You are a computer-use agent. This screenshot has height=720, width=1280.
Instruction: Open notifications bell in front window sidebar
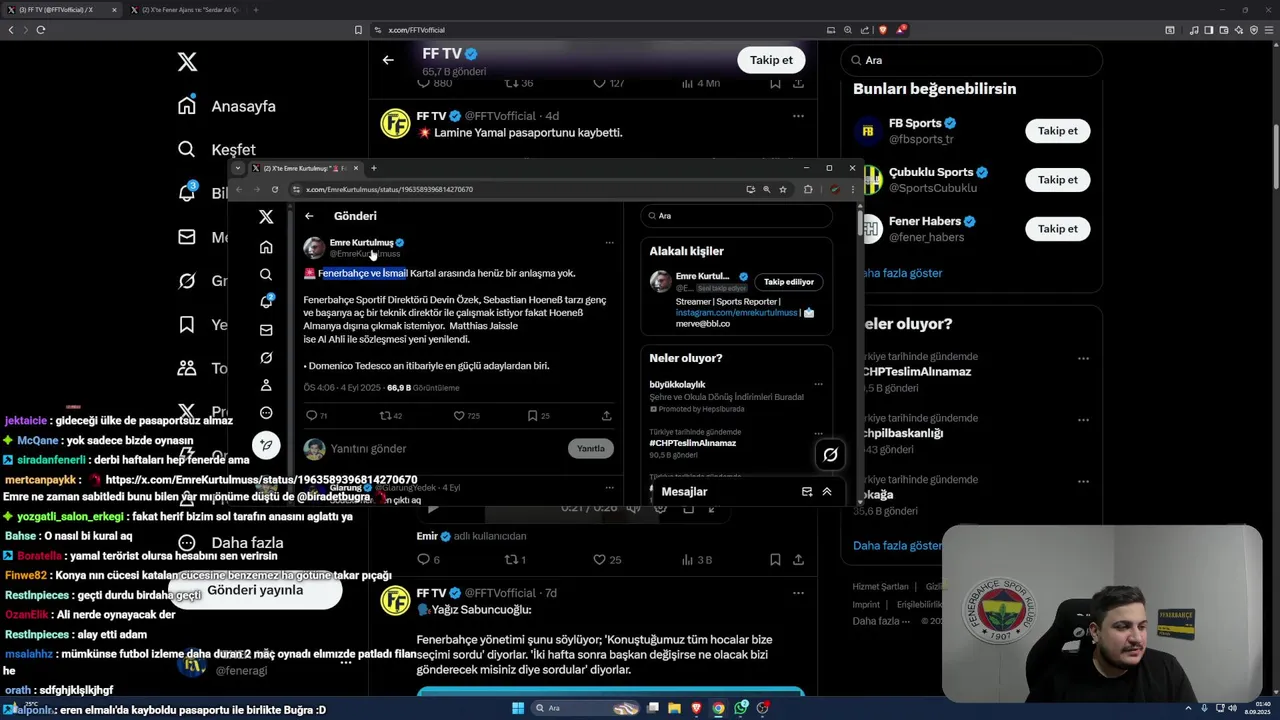[x=266, y=302]
